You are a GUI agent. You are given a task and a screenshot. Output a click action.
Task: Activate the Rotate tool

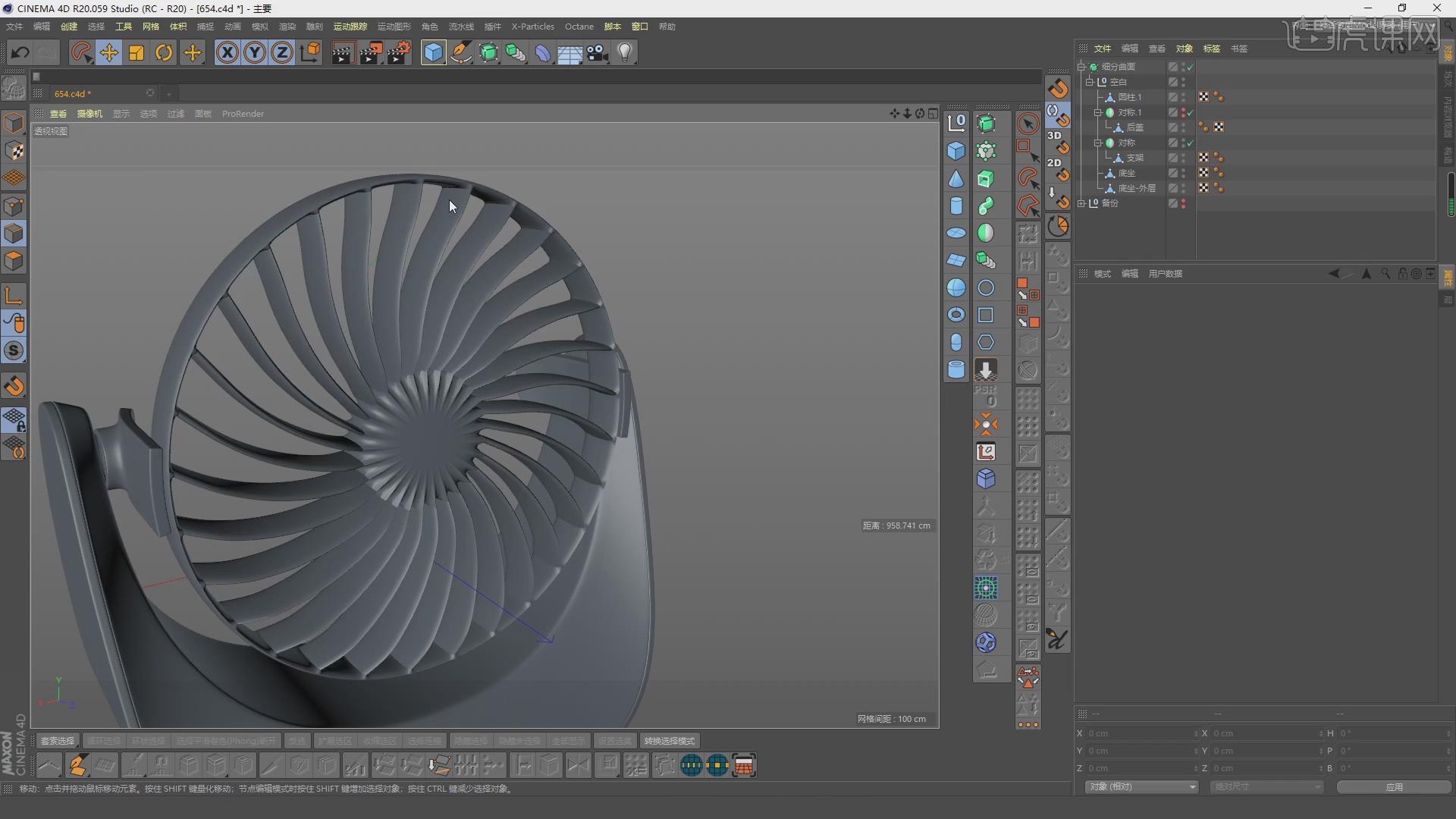click(x=164, y=52)
